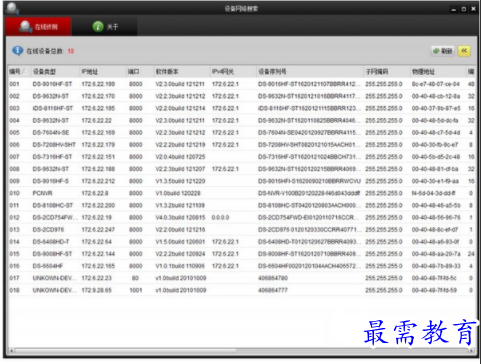The image size is (485, 364).
Task: Click software version V1.0build 120228
Action: tap(178, 193)
